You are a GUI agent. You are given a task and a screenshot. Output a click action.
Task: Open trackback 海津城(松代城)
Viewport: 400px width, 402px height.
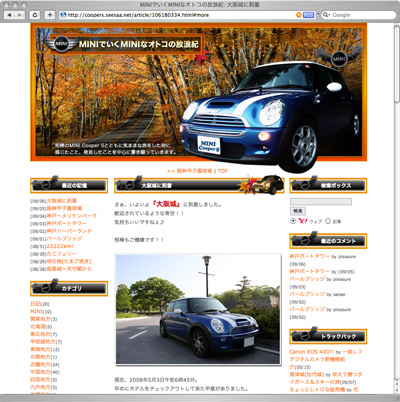pos(307,374)
